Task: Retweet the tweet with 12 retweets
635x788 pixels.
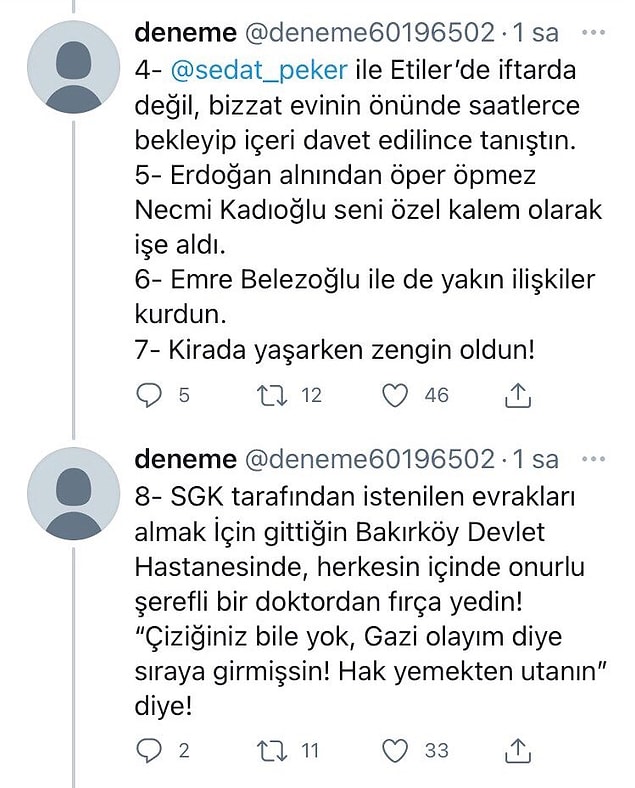Action: tap(272, 396)
